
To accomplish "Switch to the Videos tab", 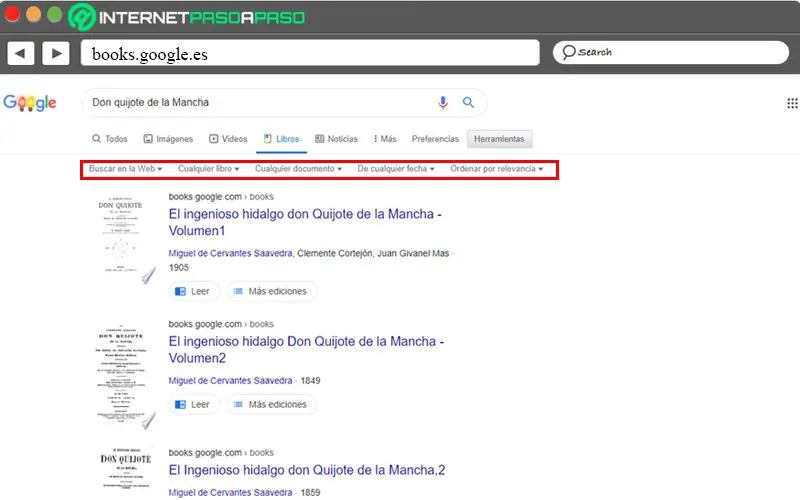I will 228,139.
